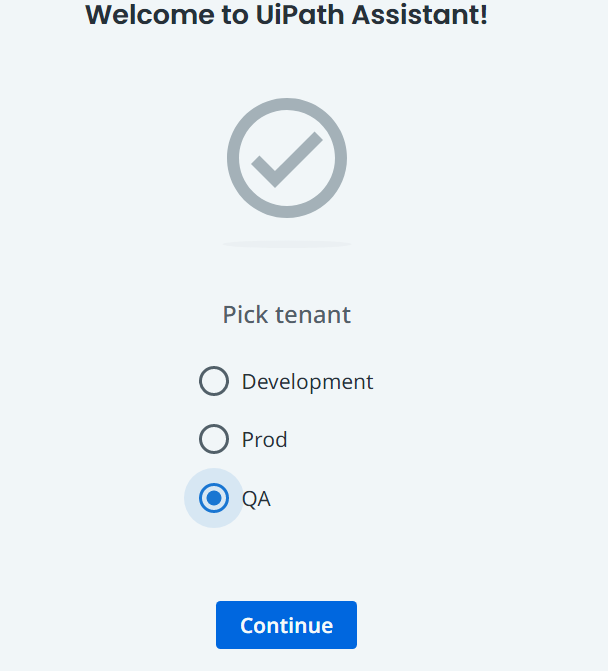608x671 pixels.
Task: Click the blue dot in the QA radio
Action: click(214, 498)
